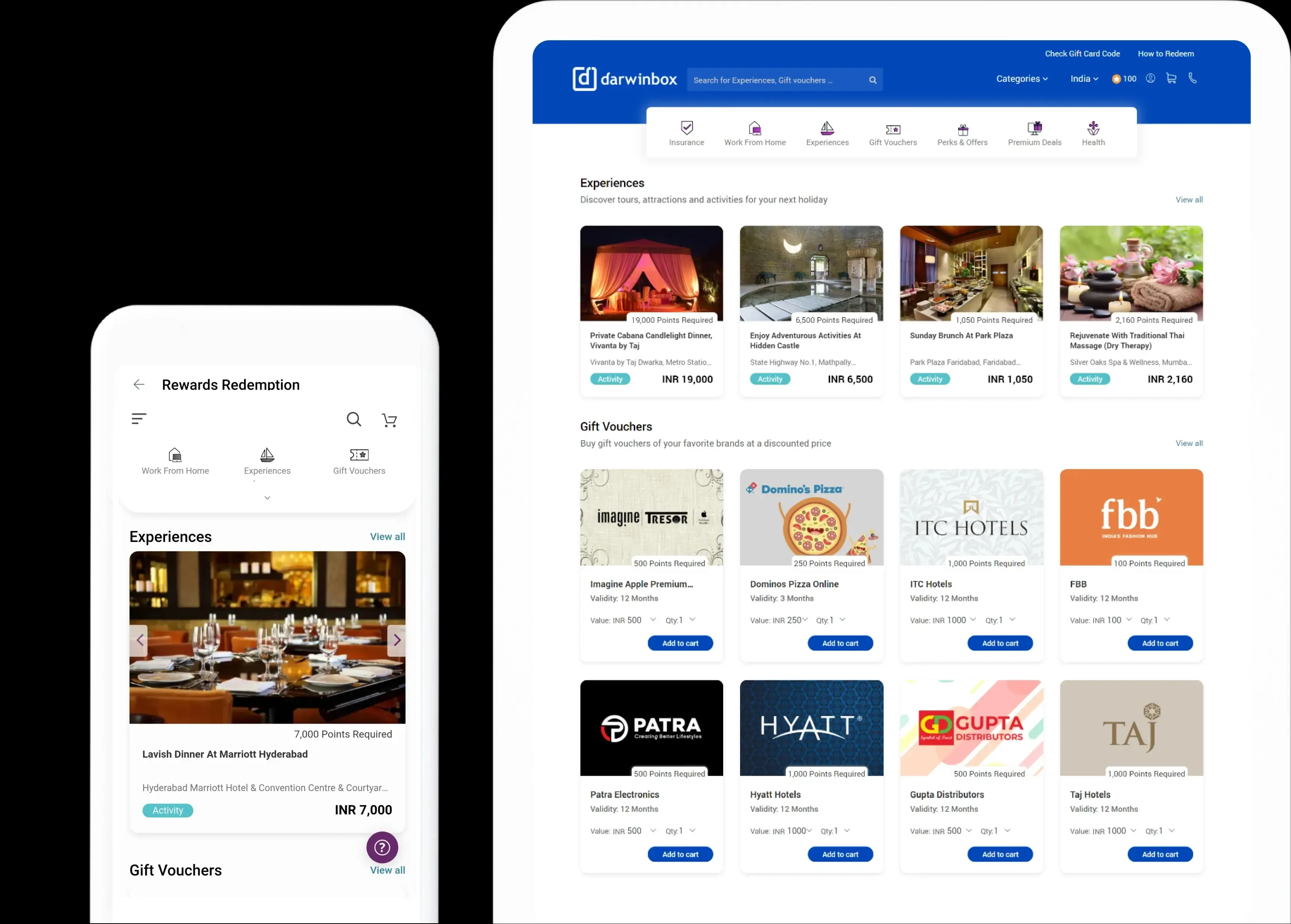Go back using the Rewards Redemption arrow
Screen dimensions: 1291x924
point(139,385)
